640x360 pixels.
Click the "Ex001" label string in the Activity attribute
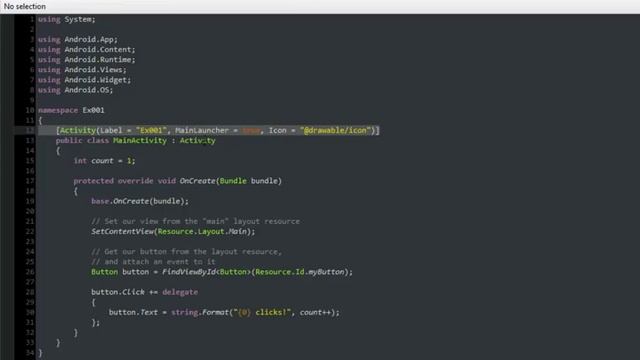(151, 130)
